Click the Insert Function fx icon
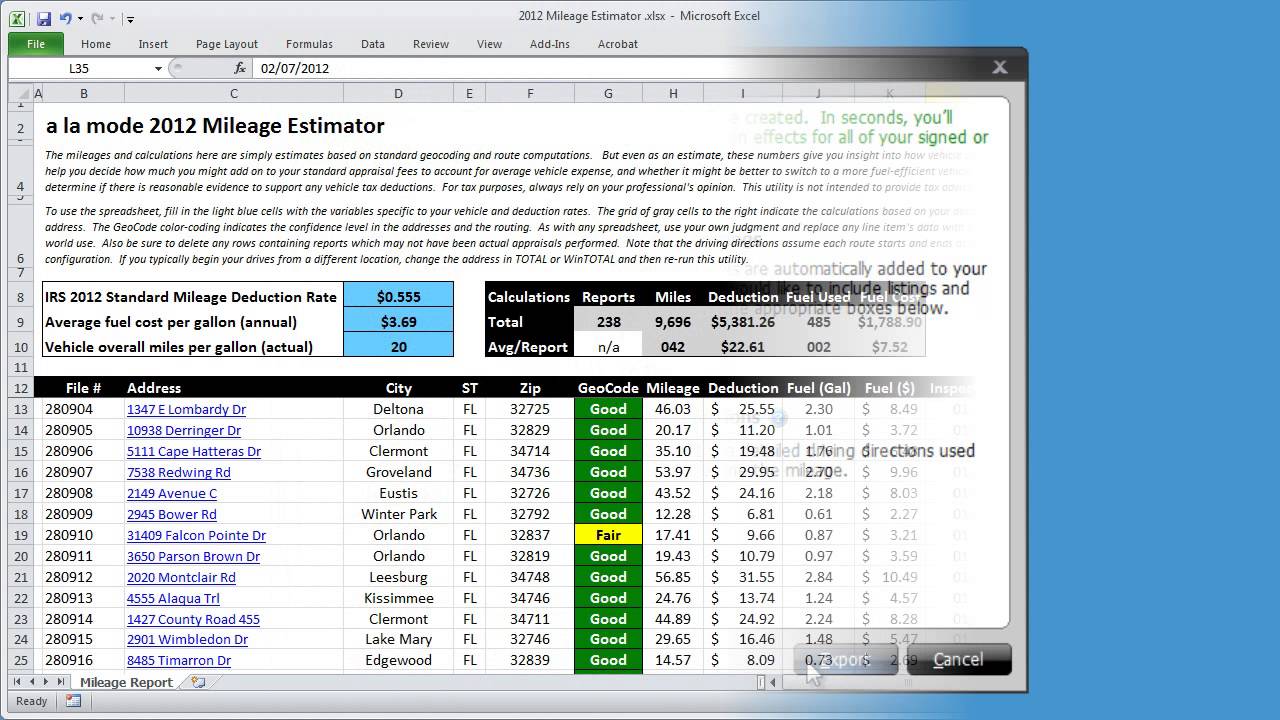The width and height of the screenshot is (1280, 720). tap(240, 69)
